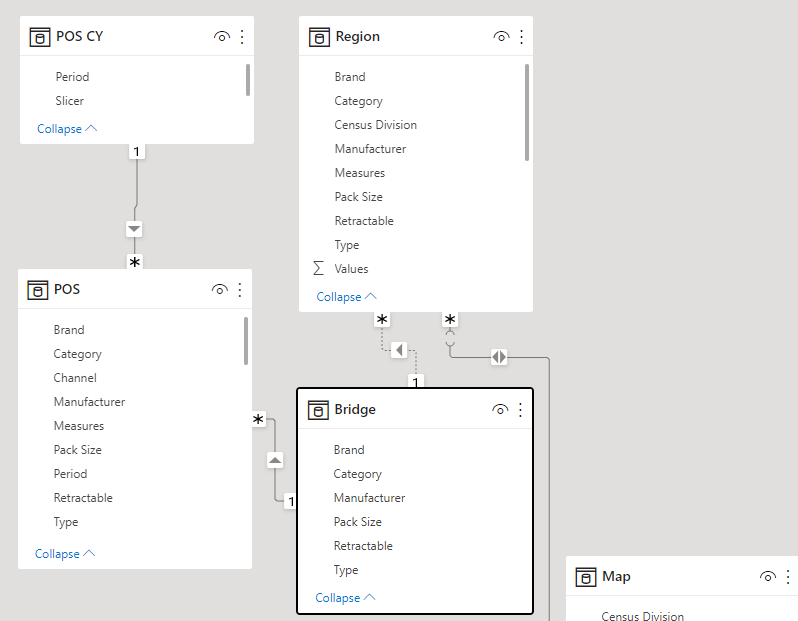This screenshot has height=621, width=798.
Task: Open more options for POS table
Action: [x=240, y=290]
